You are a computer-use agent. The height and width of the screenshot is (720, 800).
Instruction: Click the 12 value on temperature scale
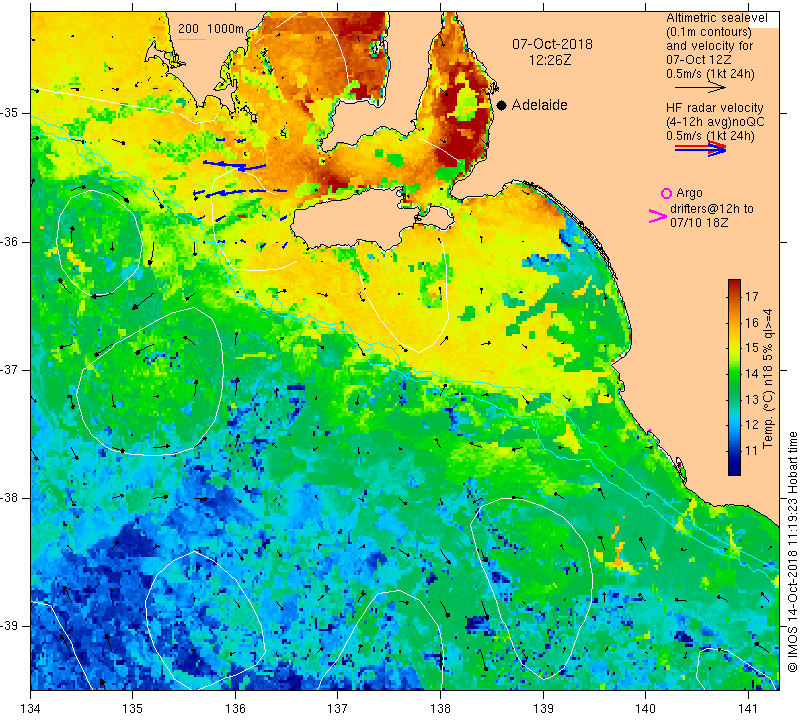(x=752, y=425)
